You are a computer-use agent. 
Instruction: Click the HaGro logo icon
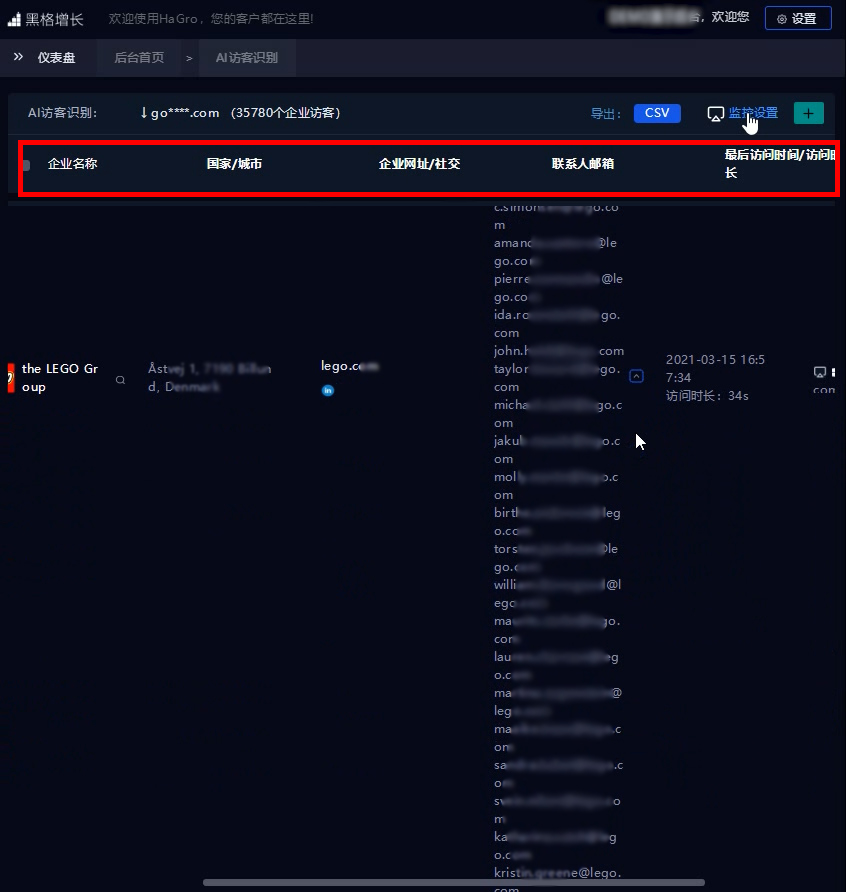tap(14, 19)
